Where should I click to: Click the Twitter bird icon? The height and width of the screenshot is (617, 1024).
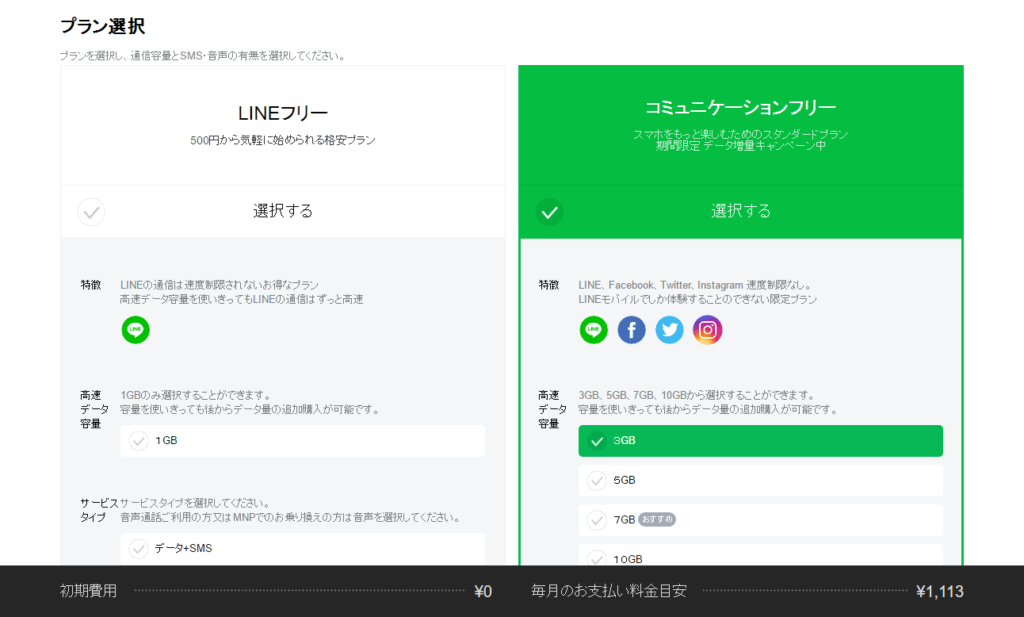669,330
